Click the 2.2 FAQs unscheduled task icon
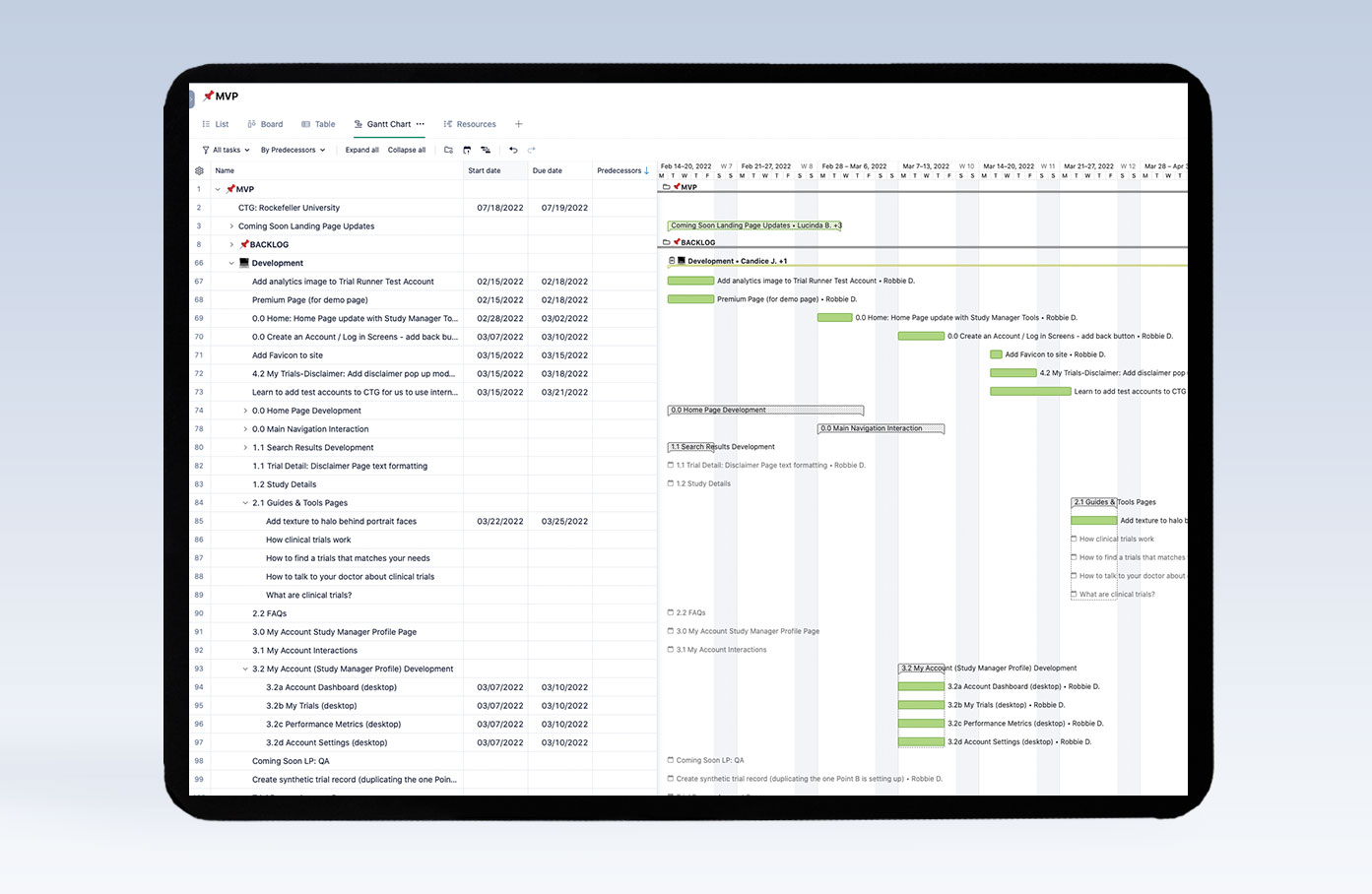The width and height of the screenshot is (1372, 894). point(671,612)
